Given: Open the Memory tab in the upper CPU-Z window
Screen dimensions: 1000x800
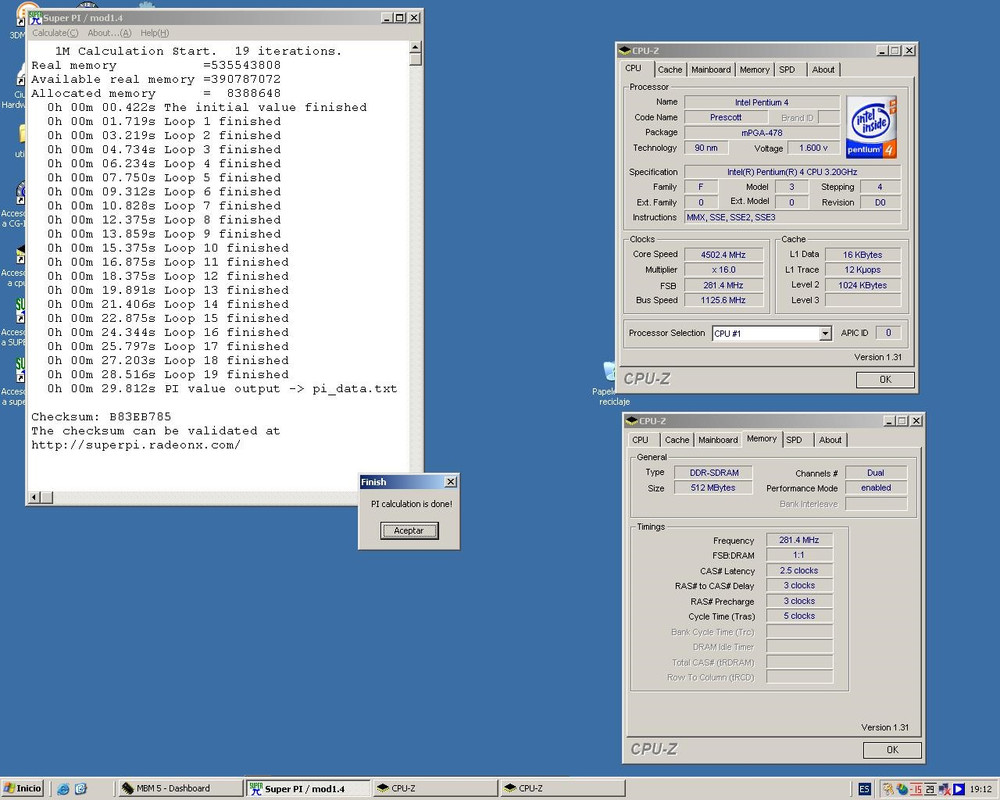Looking at the screenshot, I should [754, 70].
